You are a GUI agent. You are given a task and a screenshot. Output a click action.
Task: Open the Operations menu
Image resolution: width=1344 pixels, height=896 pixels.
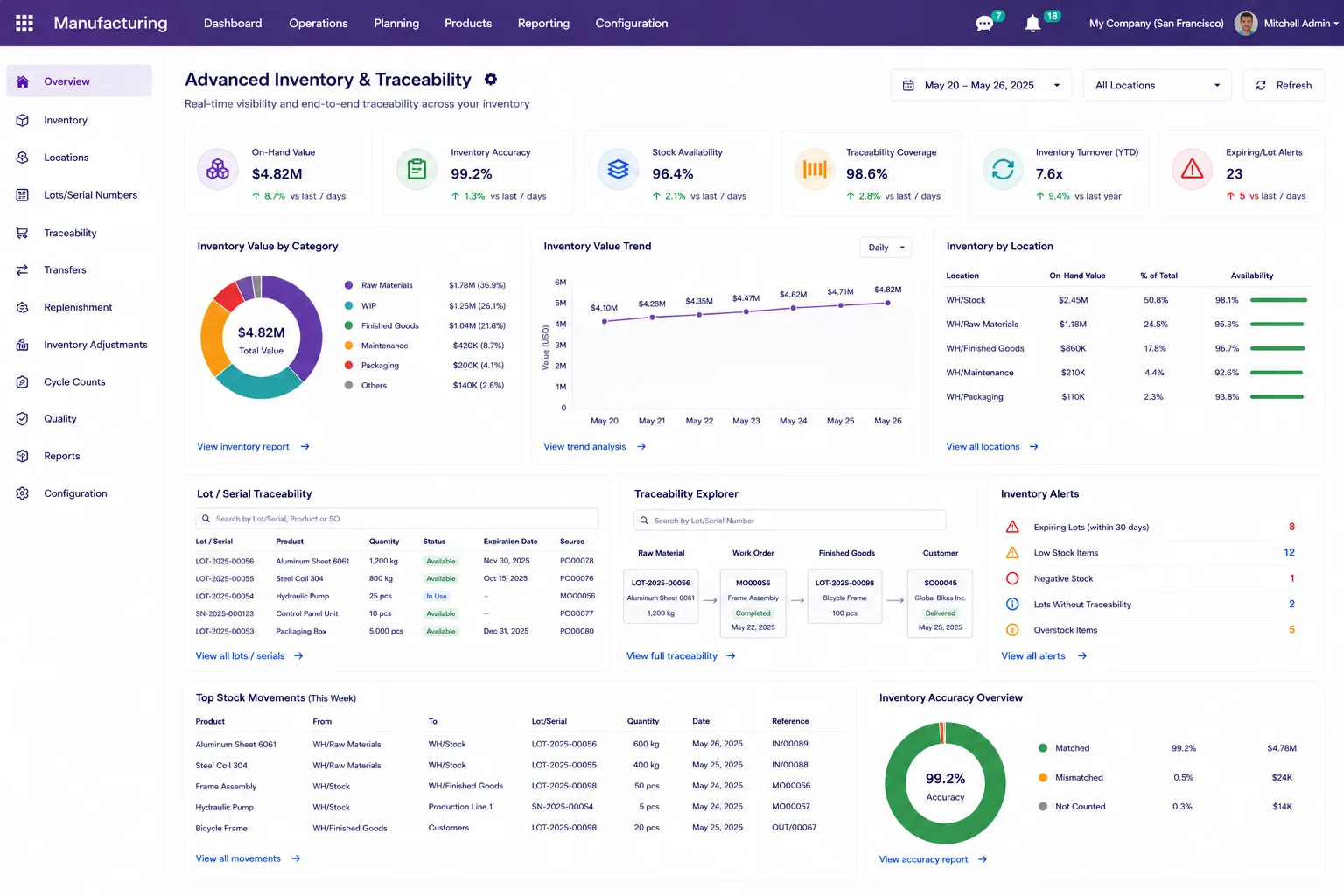318,24
